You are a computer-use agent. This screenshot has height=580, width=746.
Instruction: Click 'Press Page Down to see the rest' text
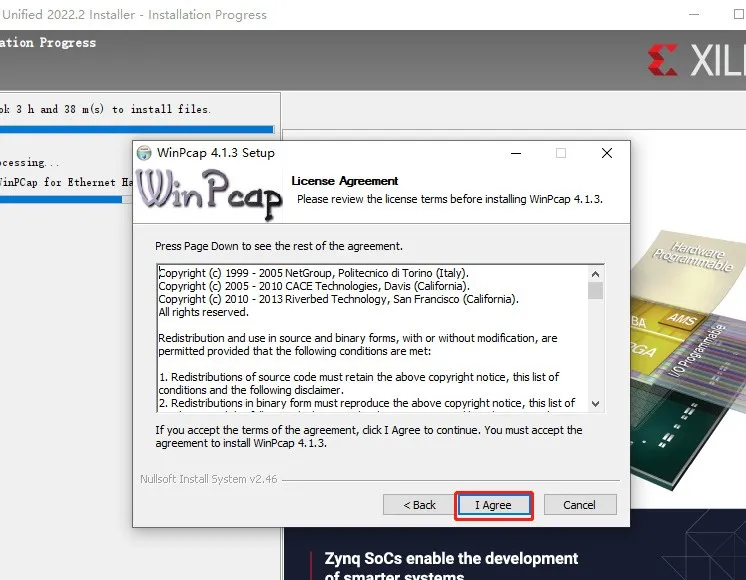[279, 246]
